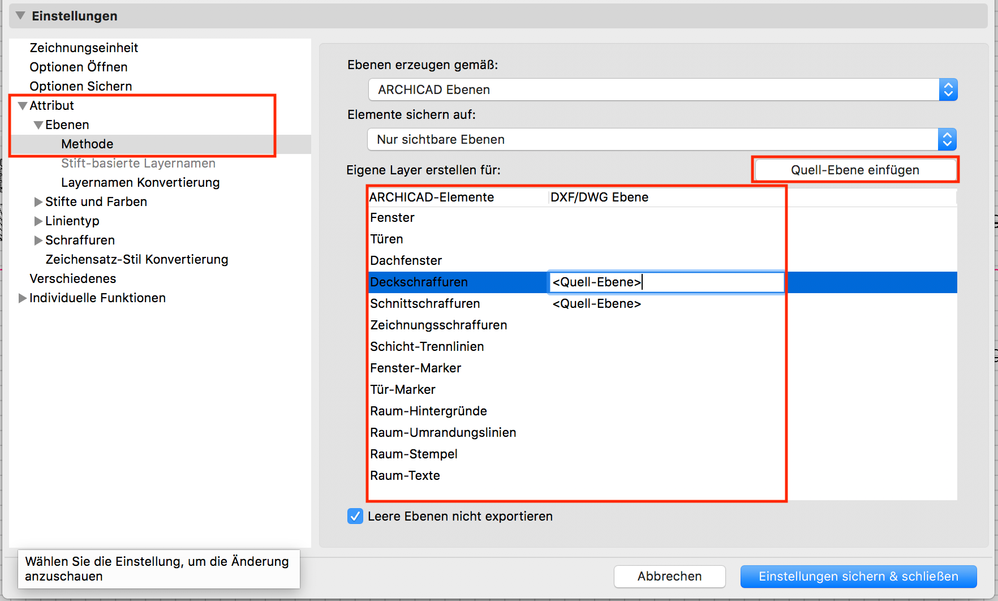998x601 pixels.
Task: Collapse the Einstellungen panel triangle
Action: pos(20,16)
